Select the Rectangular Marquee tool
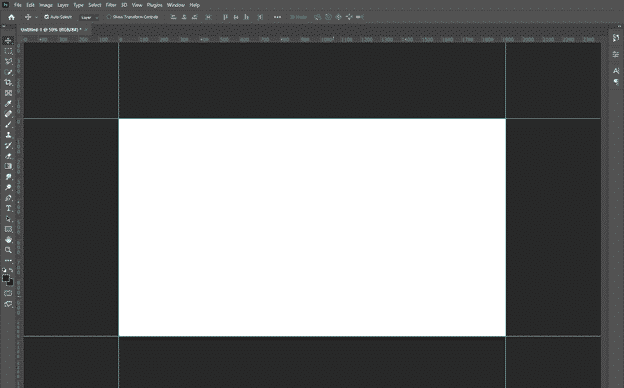624x388 pixels. click(8, 51)
